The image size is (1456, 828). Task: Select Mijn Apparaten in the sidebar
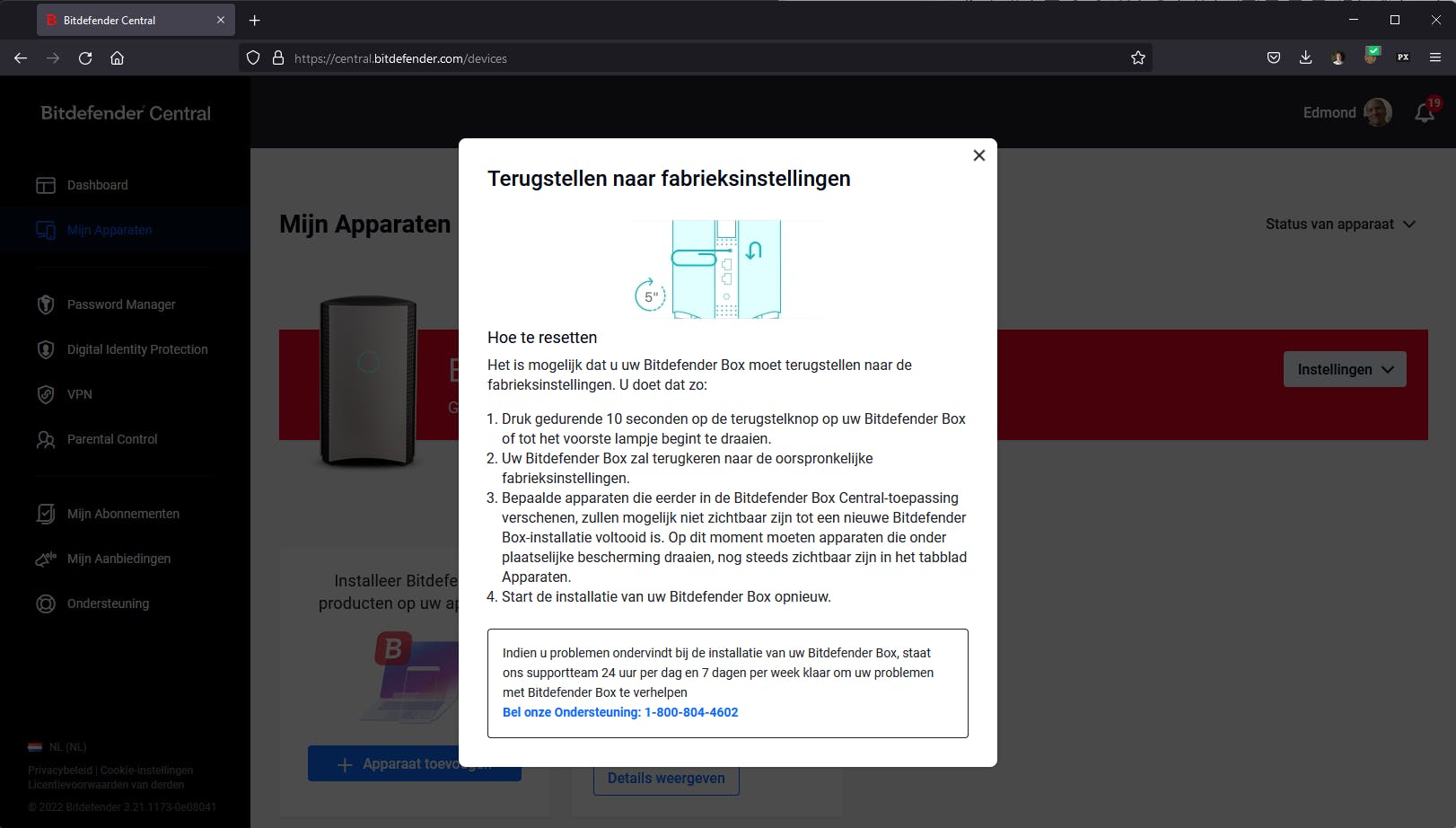coord(110,230)
